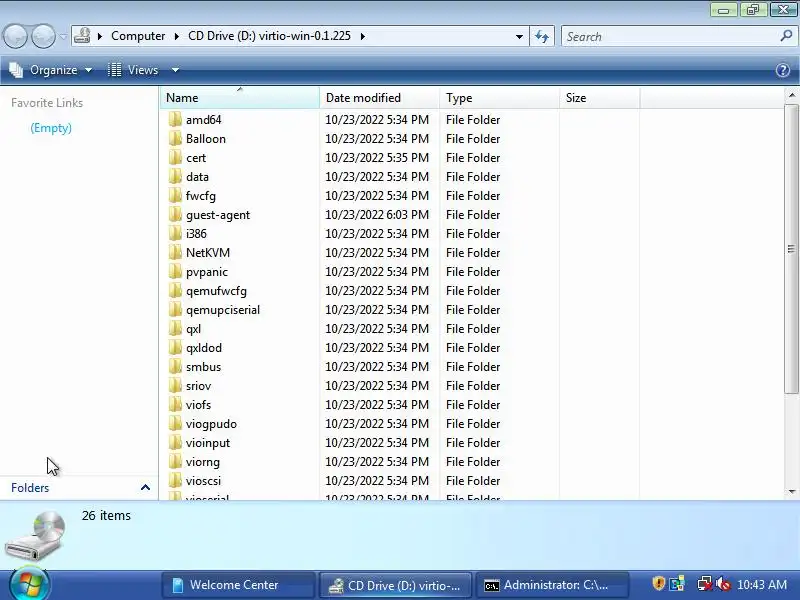The height and width of the screenshot is (600, 800).
Task: Click the scroll down arrow of file list
Action: [x=792, y=491]
